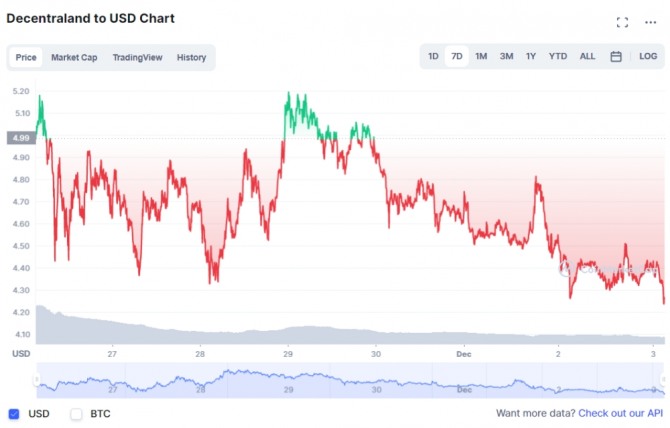Screen dimensions: 670x428
Task: Select the Price tab
Action: tap(26, 57)
